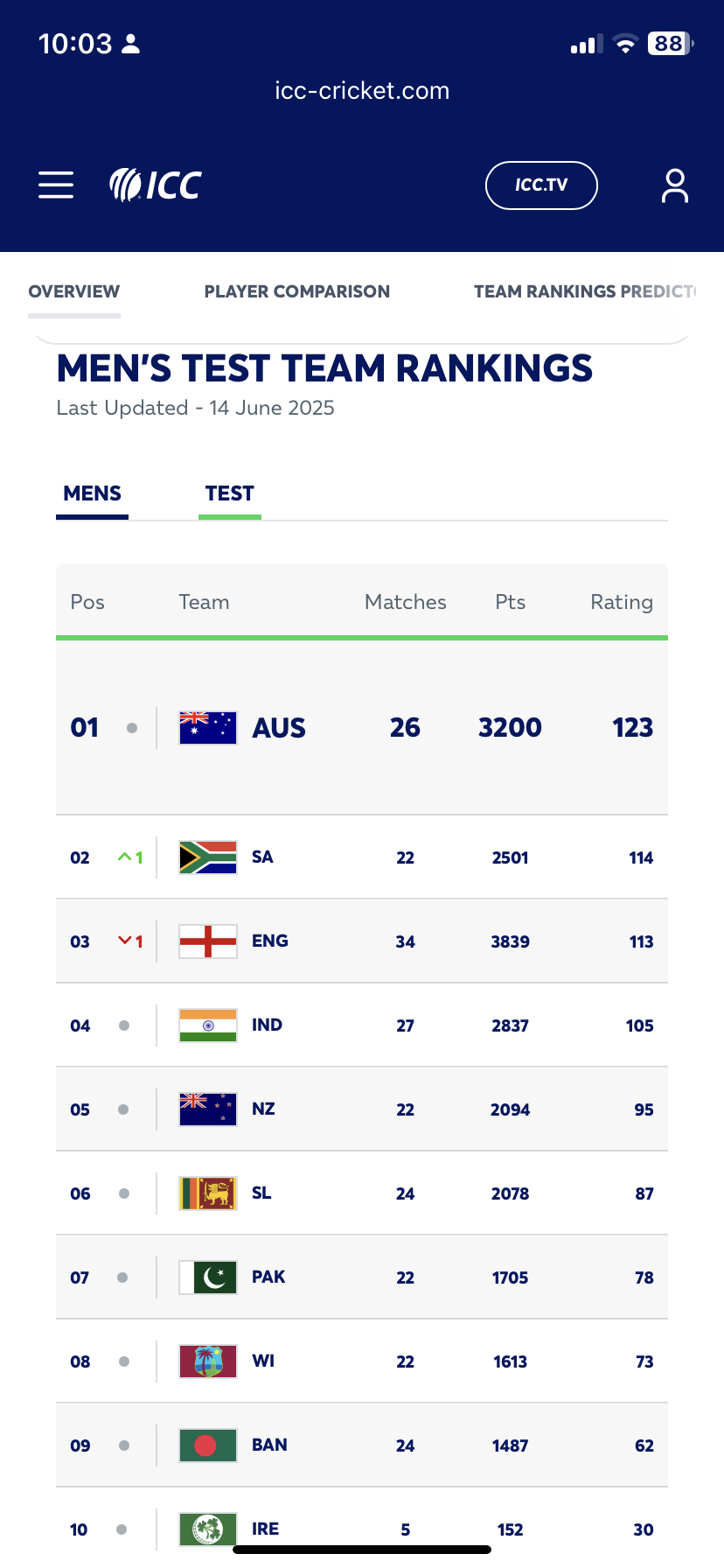Tap the Sri Lanka flag icon
The image size is (724, 1568).
pyautogui.click(x=208, y=1193)
